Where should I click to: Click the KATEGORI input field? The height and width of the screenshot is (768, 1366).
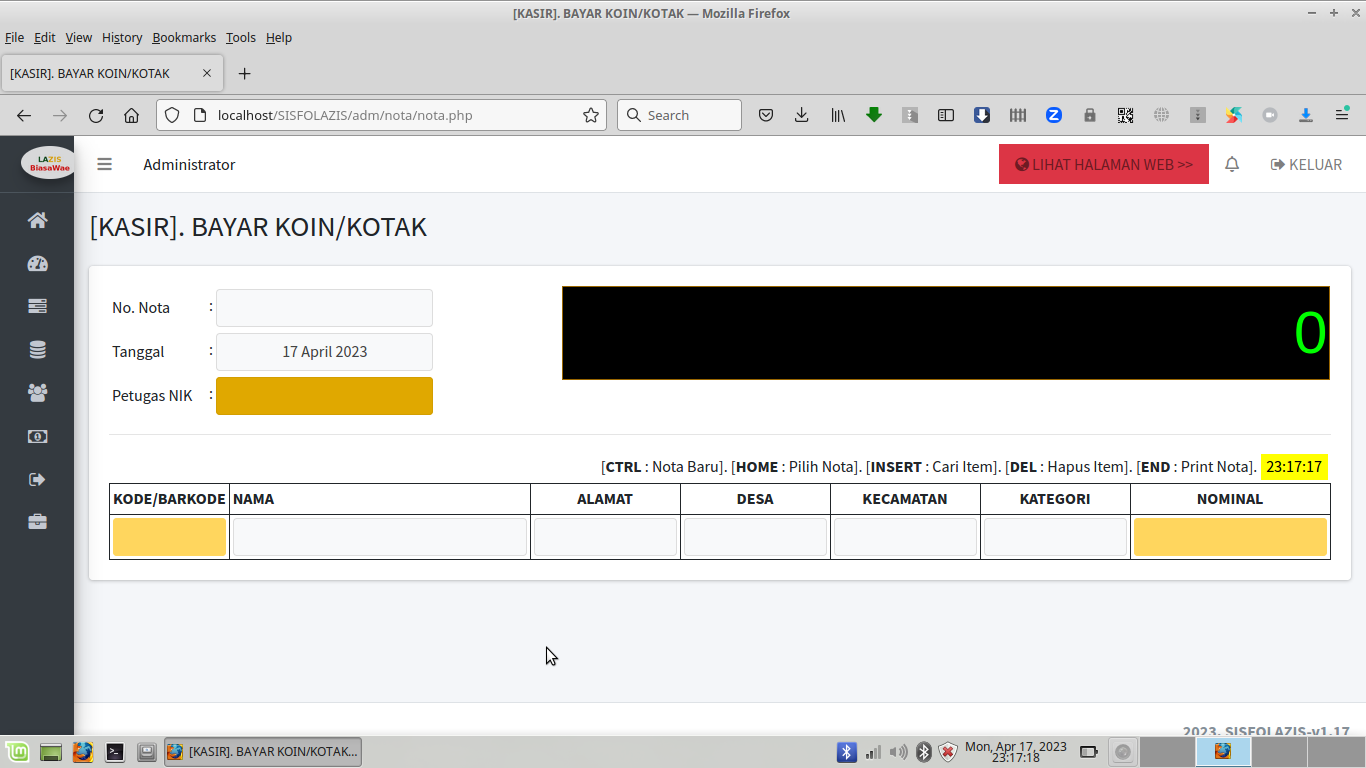pyautogui.click(x=1055, y=537)
